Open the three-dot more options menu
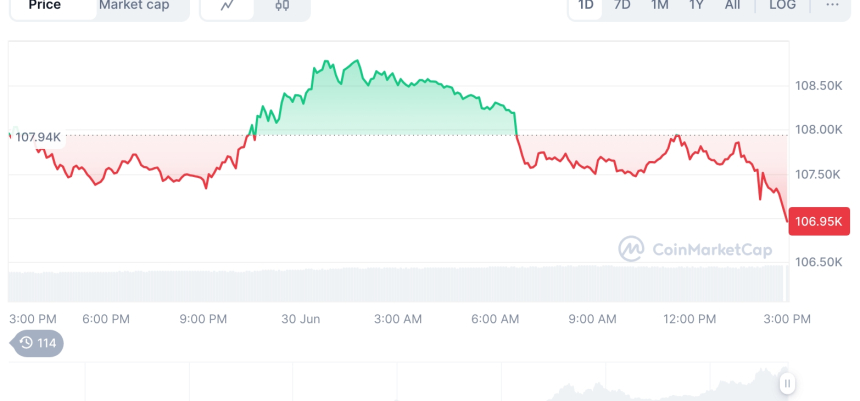Image resolution: width=860 pixels, height=401 pixels. click(x=832, y=6)
